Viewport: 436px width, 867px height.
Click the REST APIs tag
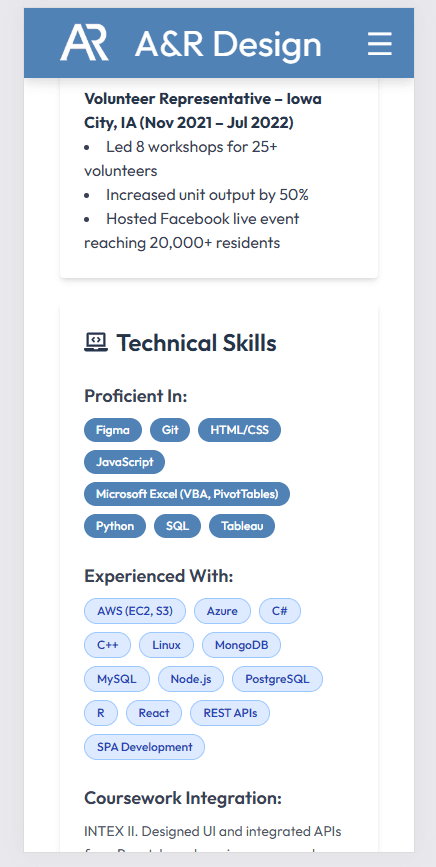tap(230, 713)
